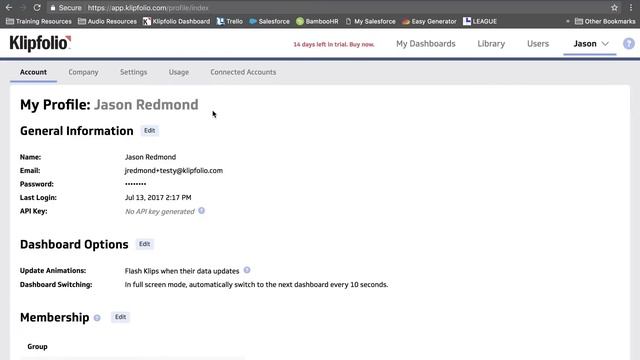Open the Salesforce bookmark
Image resolution: width=640 pixels, height=360 pixels.
269,21
